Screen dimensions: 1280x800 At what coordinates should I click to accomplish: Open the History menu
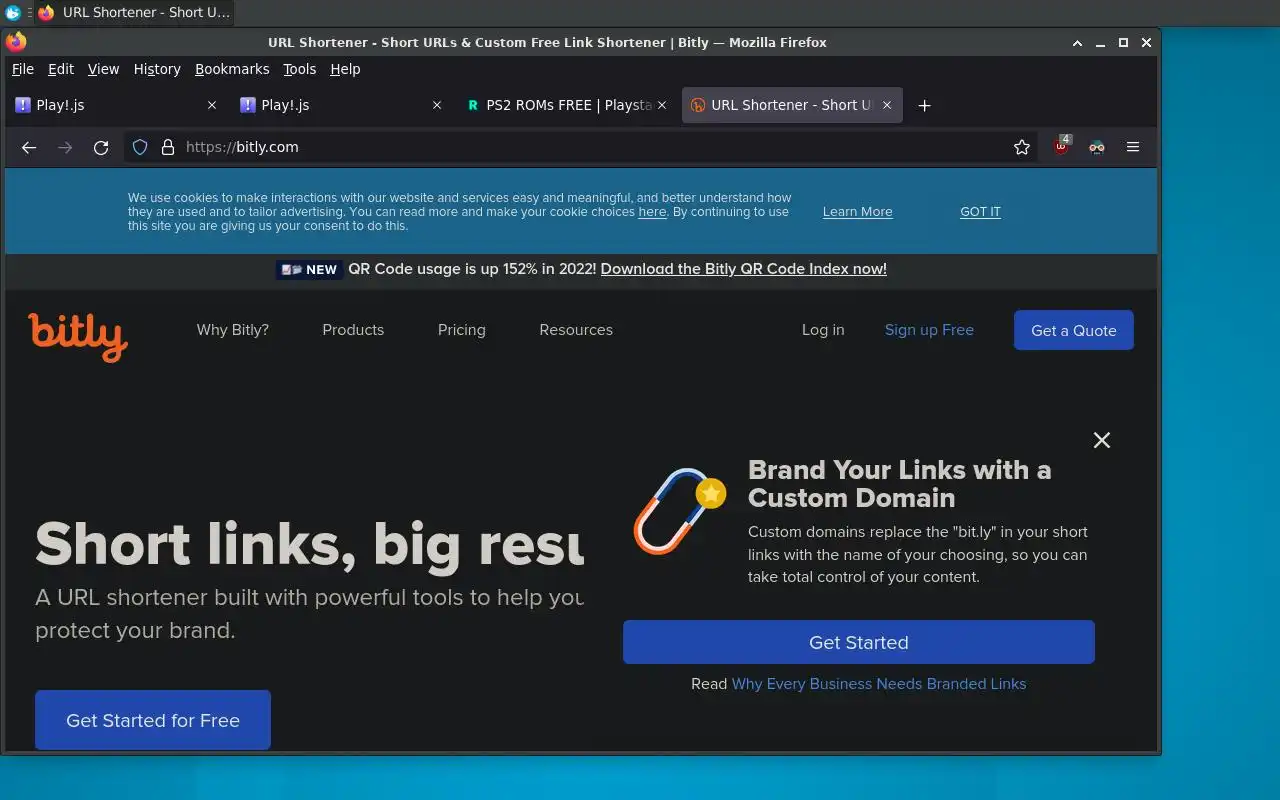pyautogui.click(x=157, y=69)
